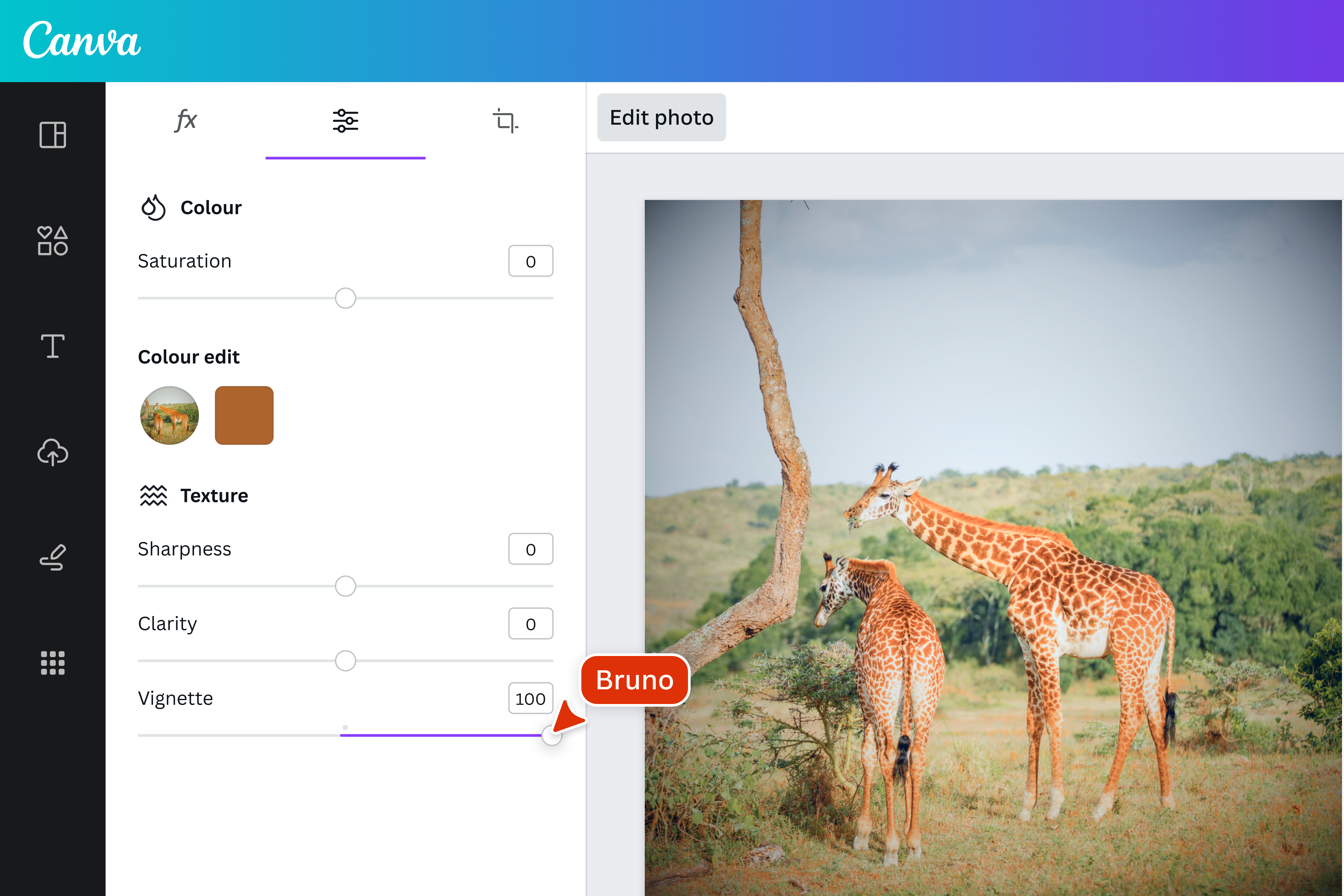Open the Elements shapes sidebar icon

pos(53,241)
